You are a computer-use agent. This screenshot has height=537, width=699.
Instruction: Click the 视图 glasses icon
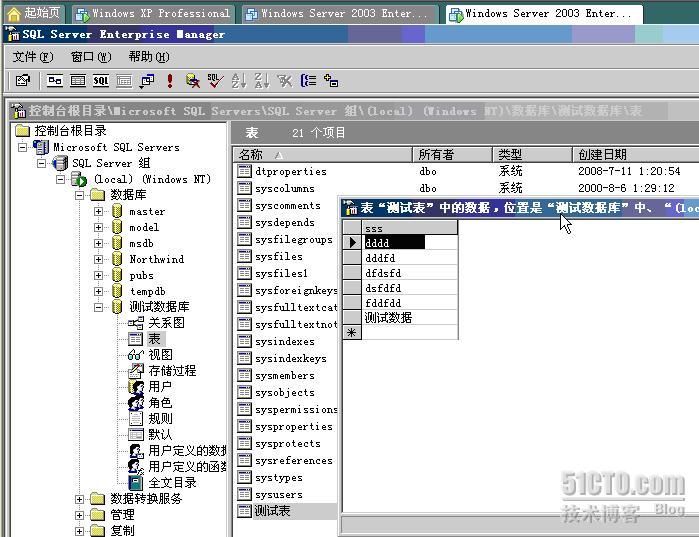click(136, 355)
